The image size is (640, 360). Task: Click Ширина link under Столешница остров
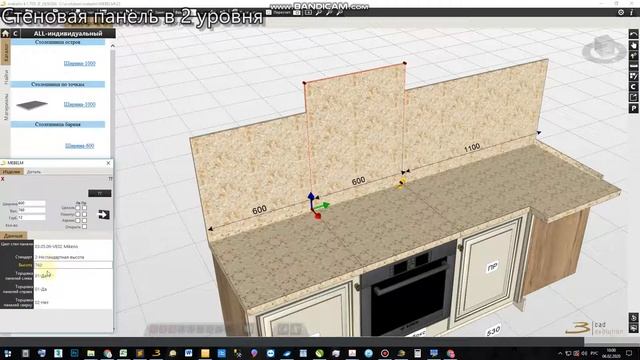point(80,63)
